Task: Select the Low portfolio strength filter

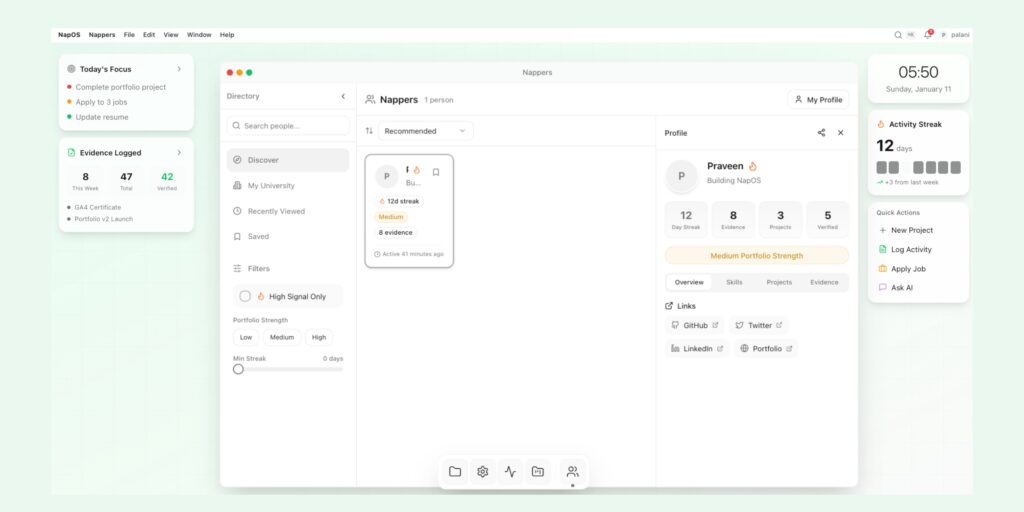Action: pyautogui.click(x=246, y=337)
